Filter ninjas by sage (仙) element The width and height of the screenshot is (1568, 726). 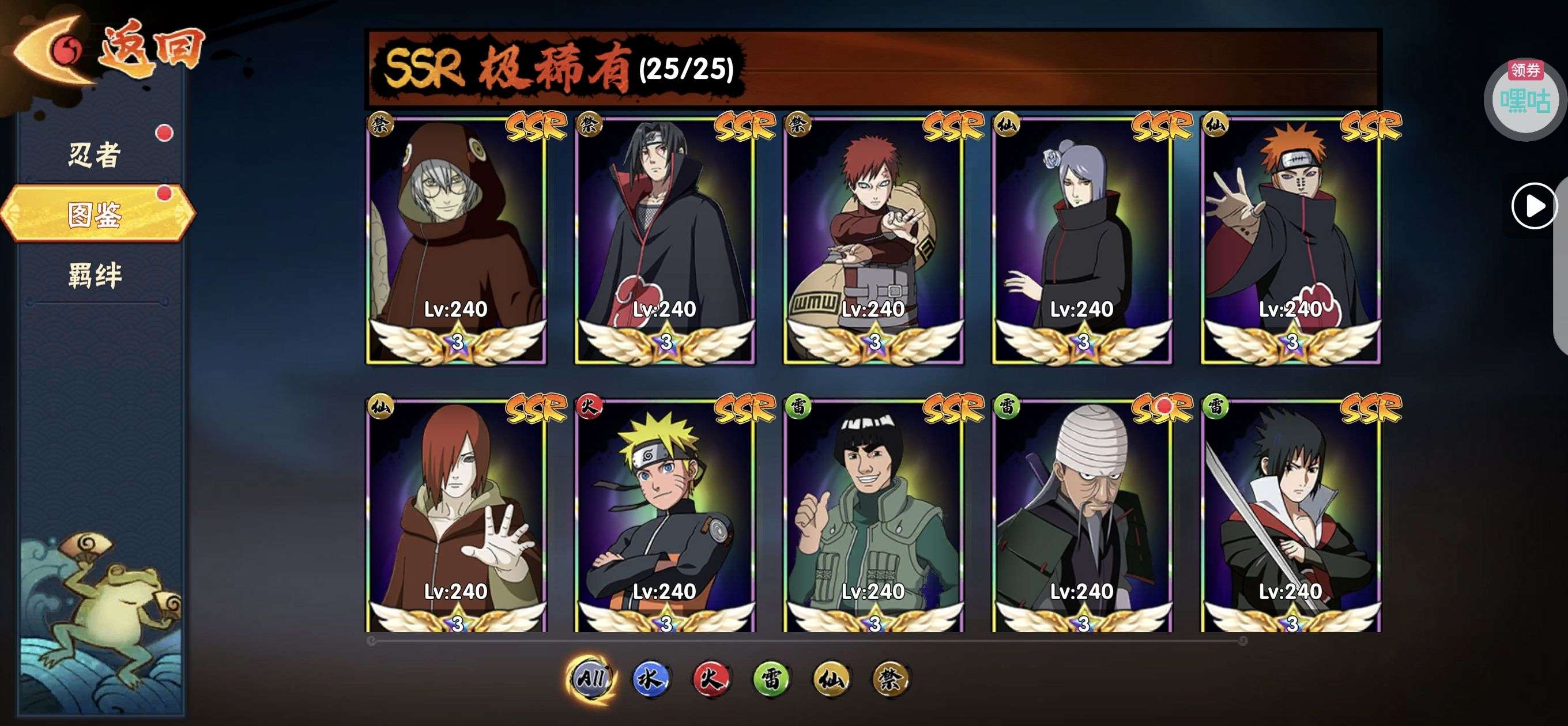click(x=831, y=679)
